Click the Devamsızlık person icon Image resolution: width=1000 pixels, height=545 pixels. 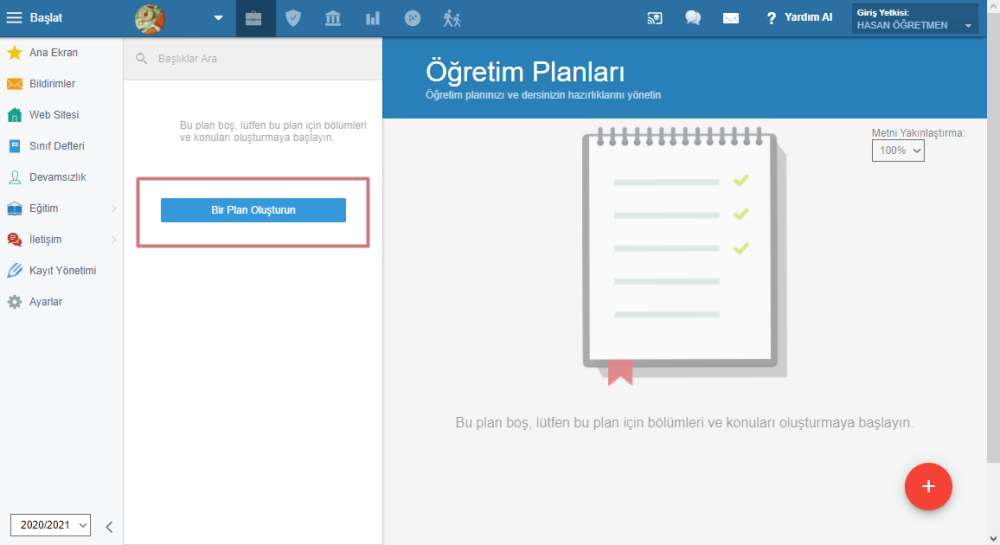pos(14,177)
